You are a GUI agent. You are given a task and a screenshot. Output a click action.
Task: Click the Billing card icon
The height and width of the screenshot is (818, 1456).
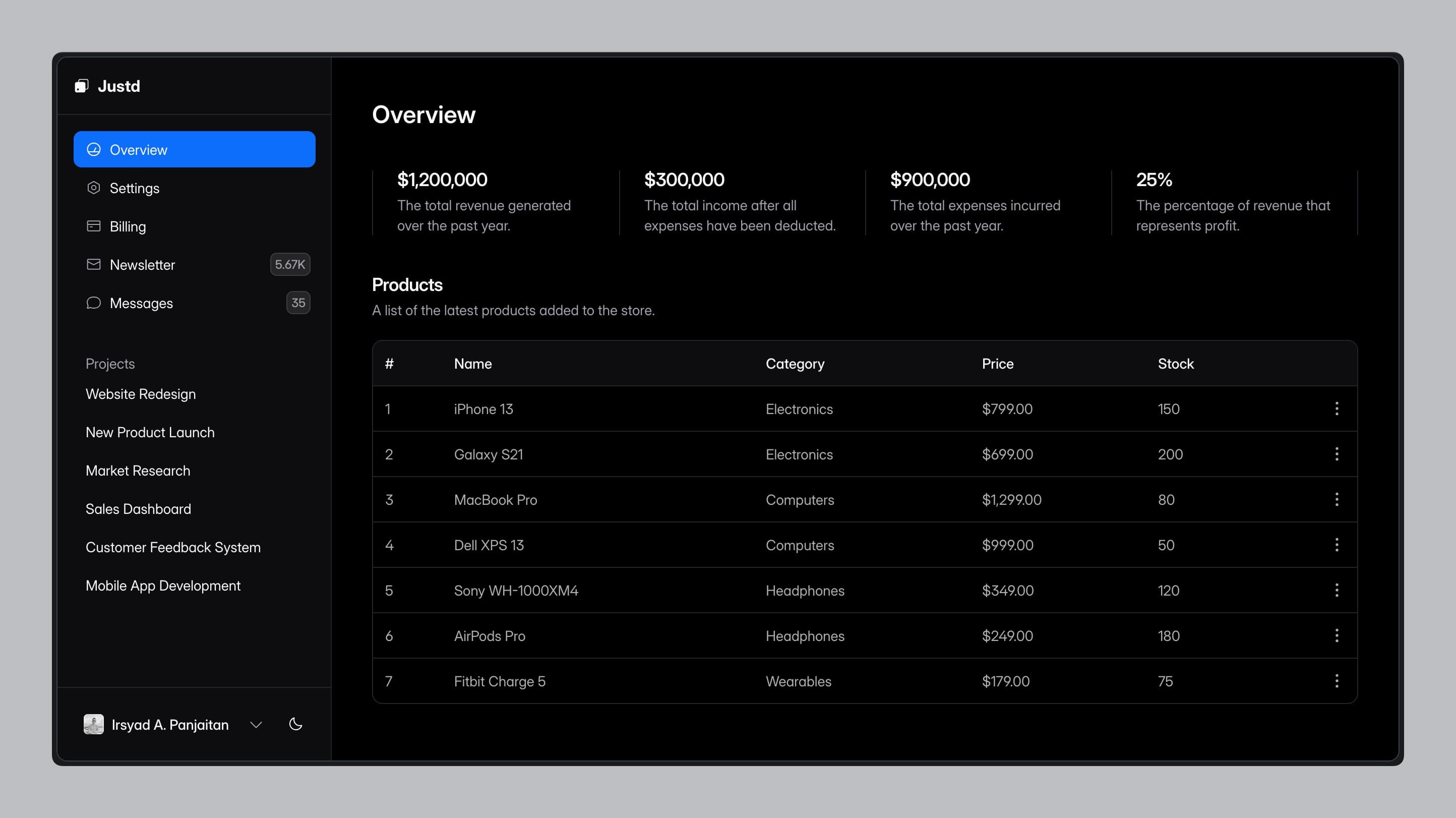coord(94,226)
